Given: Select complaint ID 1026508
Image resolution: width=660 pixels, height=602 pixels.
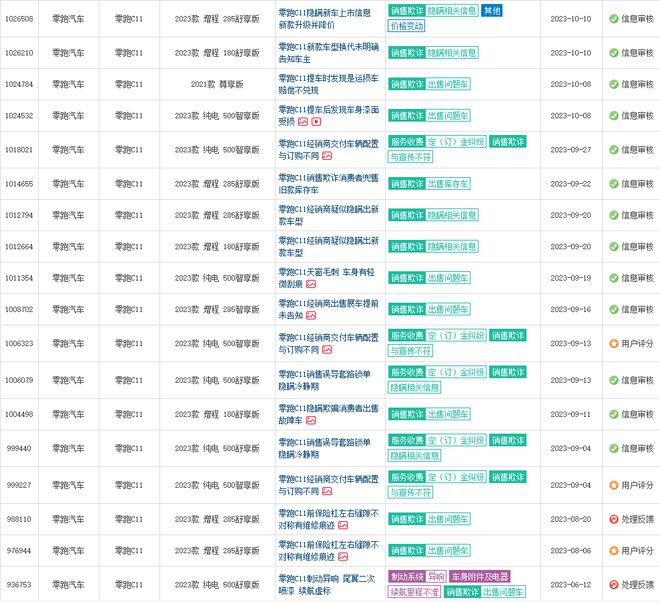Looking at the screenshot, I should click(x=19, y=19).
